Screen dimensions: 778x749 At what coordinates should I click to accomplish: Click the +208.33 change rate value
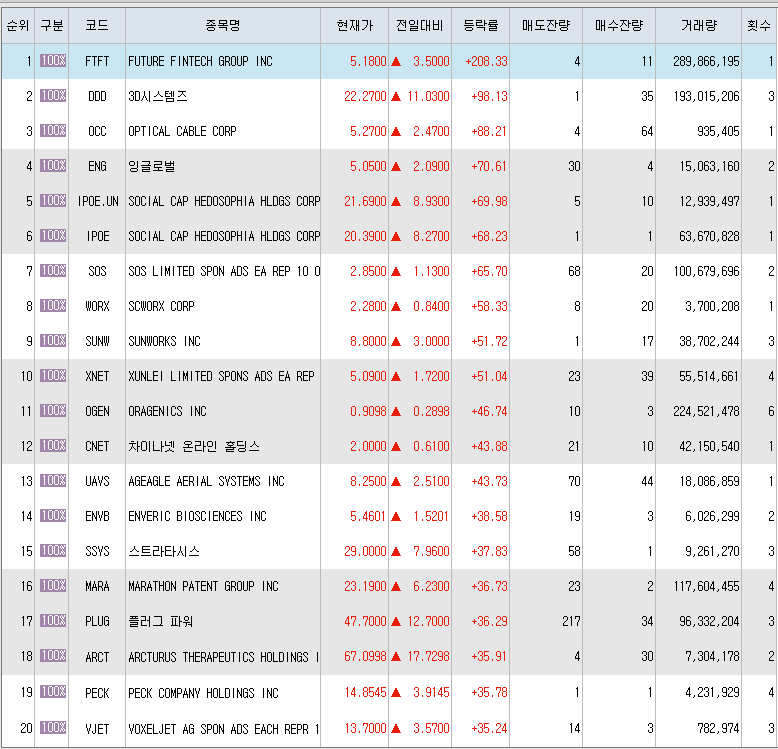(x=486, y=62)
